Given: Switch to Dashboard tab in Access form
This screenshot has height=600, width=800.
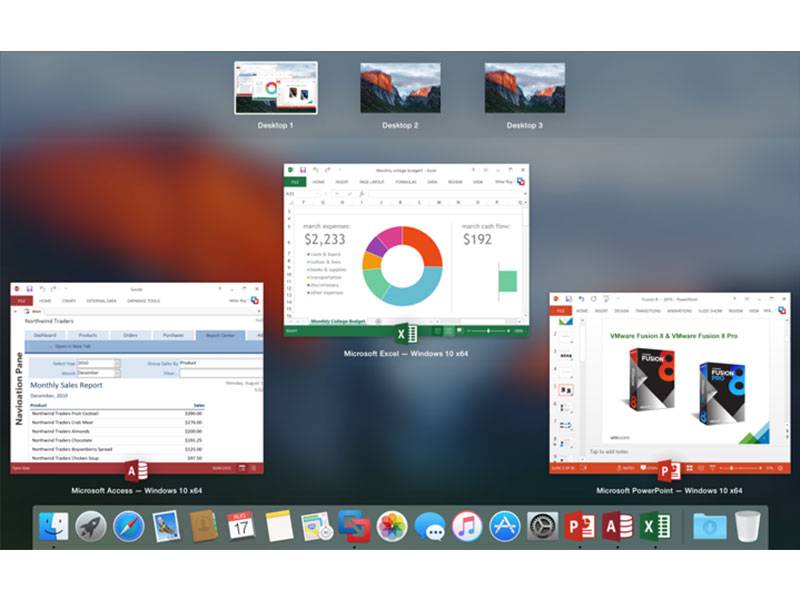Looking at the screenshot, I should coord(45,335).
